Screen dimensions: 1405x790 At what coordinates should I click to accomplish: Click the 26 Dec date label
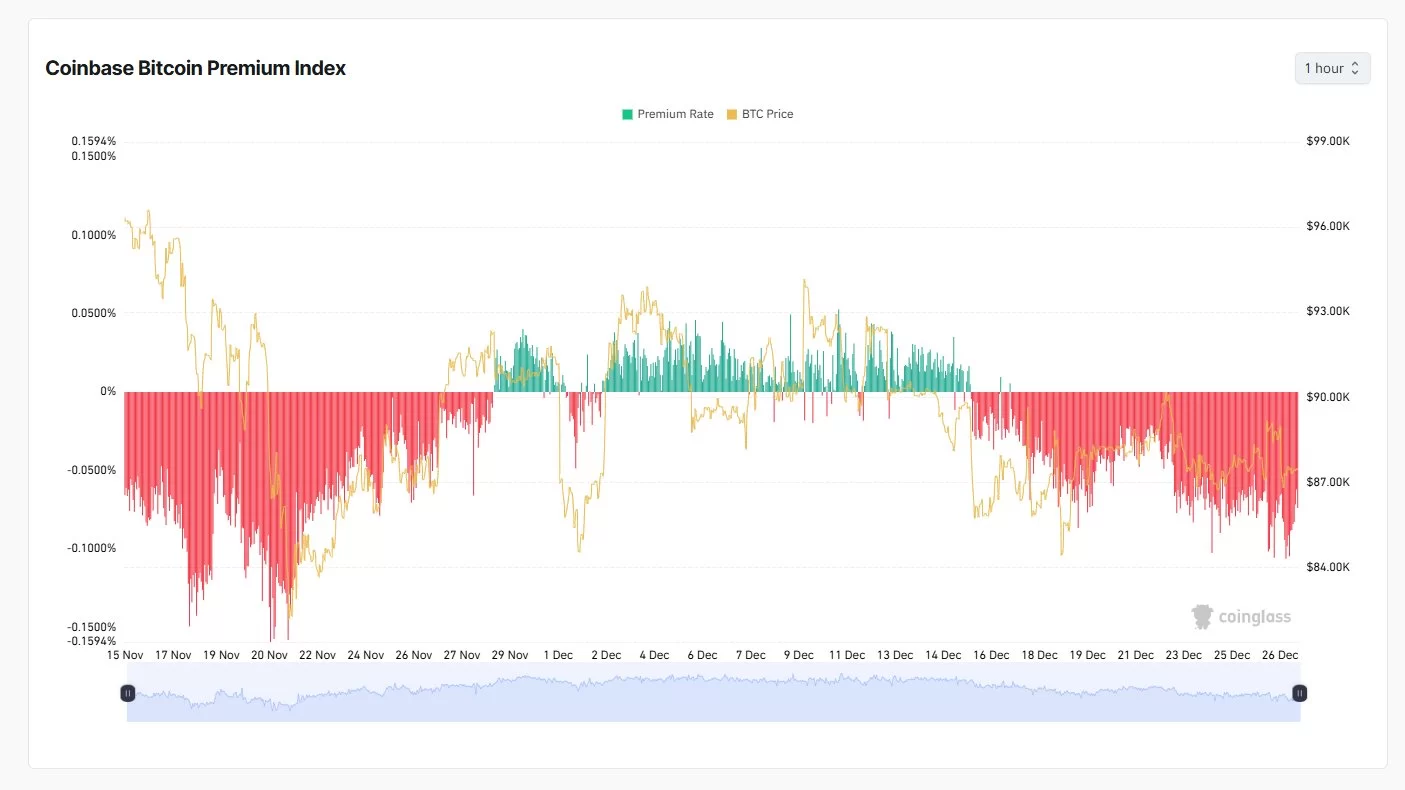[1279, 655]
